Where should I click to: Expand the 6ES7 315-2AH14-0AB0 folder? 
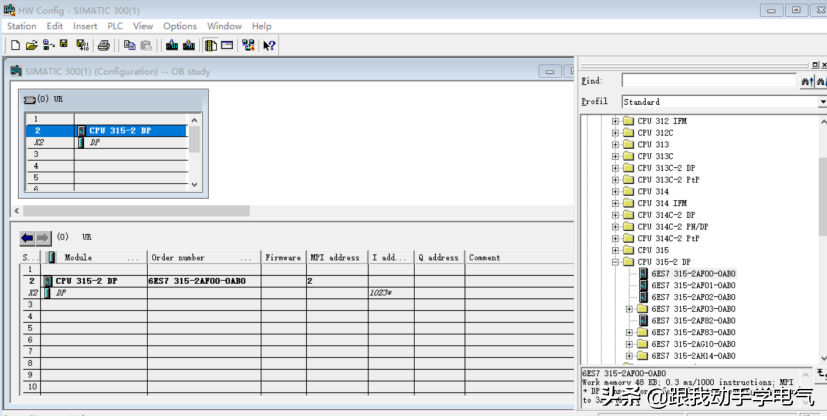pyautogui.click(x=629, y=356)
